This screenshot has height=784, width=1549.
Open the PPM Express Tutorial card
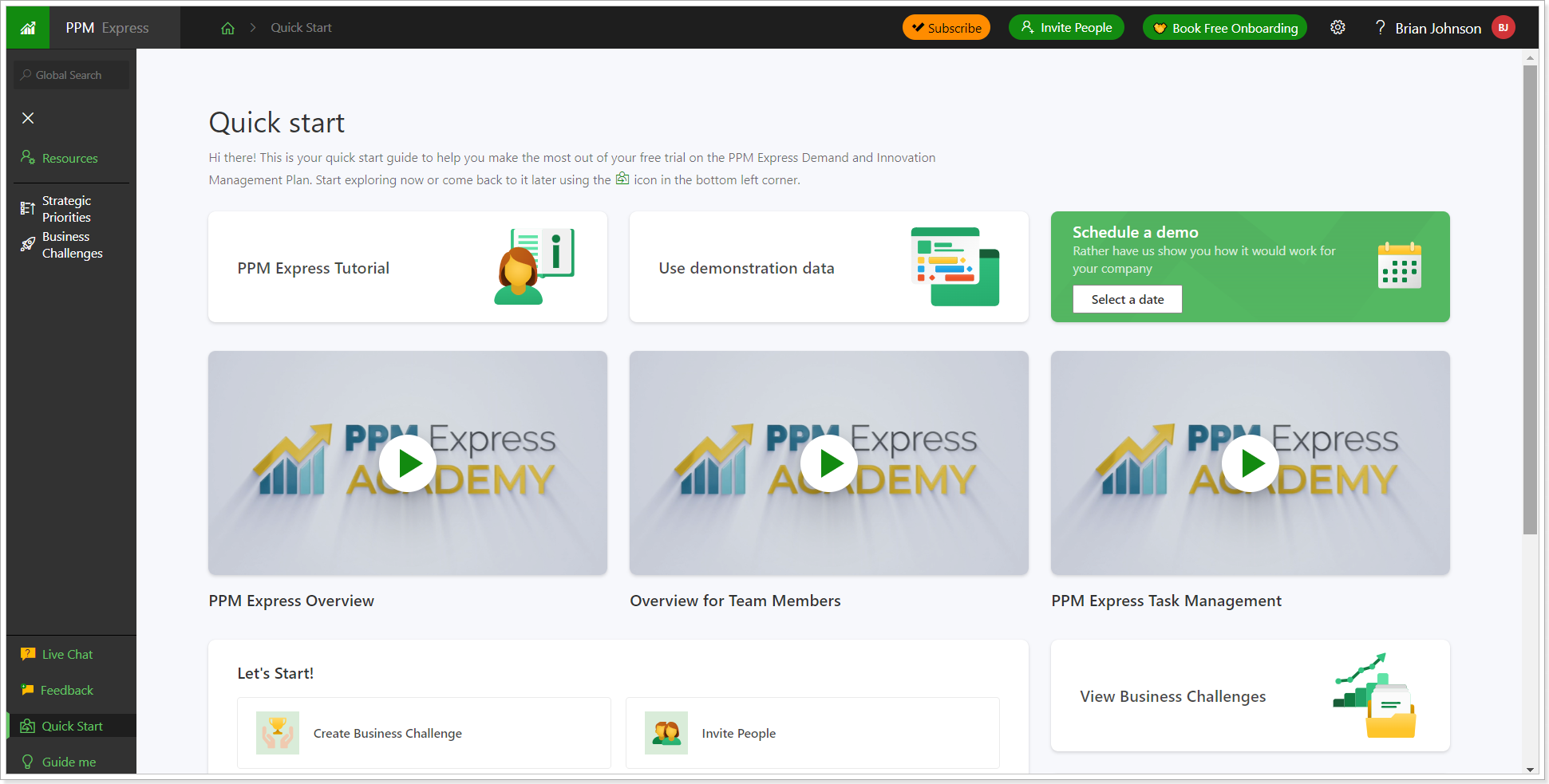408,267
